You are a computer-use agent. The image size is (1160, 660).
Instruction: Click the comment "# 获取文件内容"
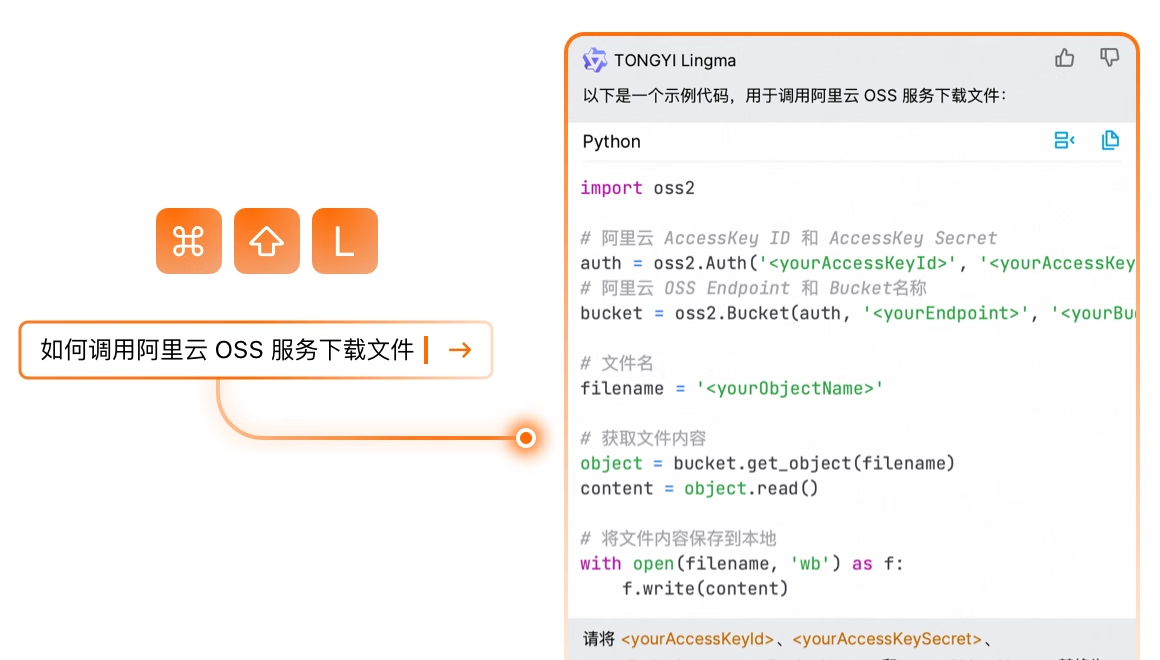(x=644, y=439)
